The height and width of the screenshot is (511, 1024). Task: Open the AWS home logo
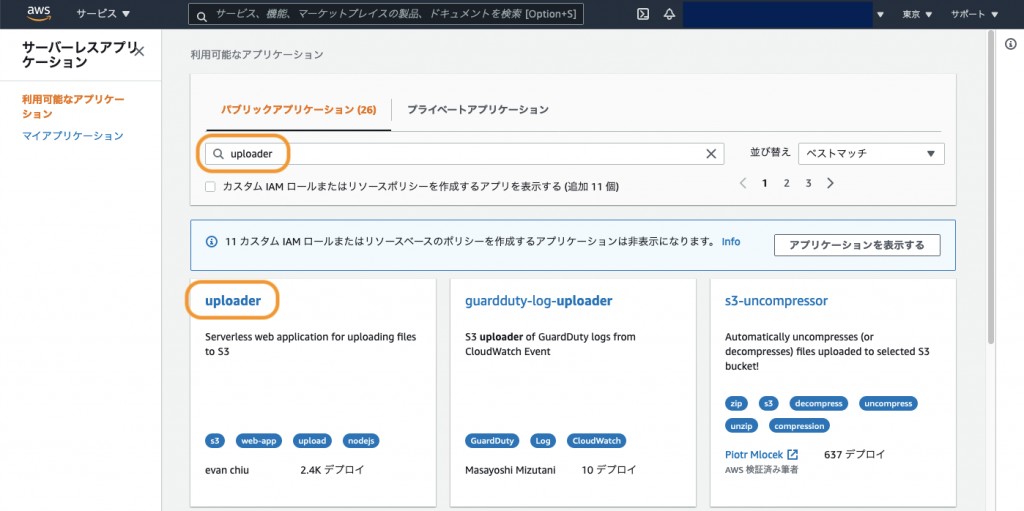(39, 14)
